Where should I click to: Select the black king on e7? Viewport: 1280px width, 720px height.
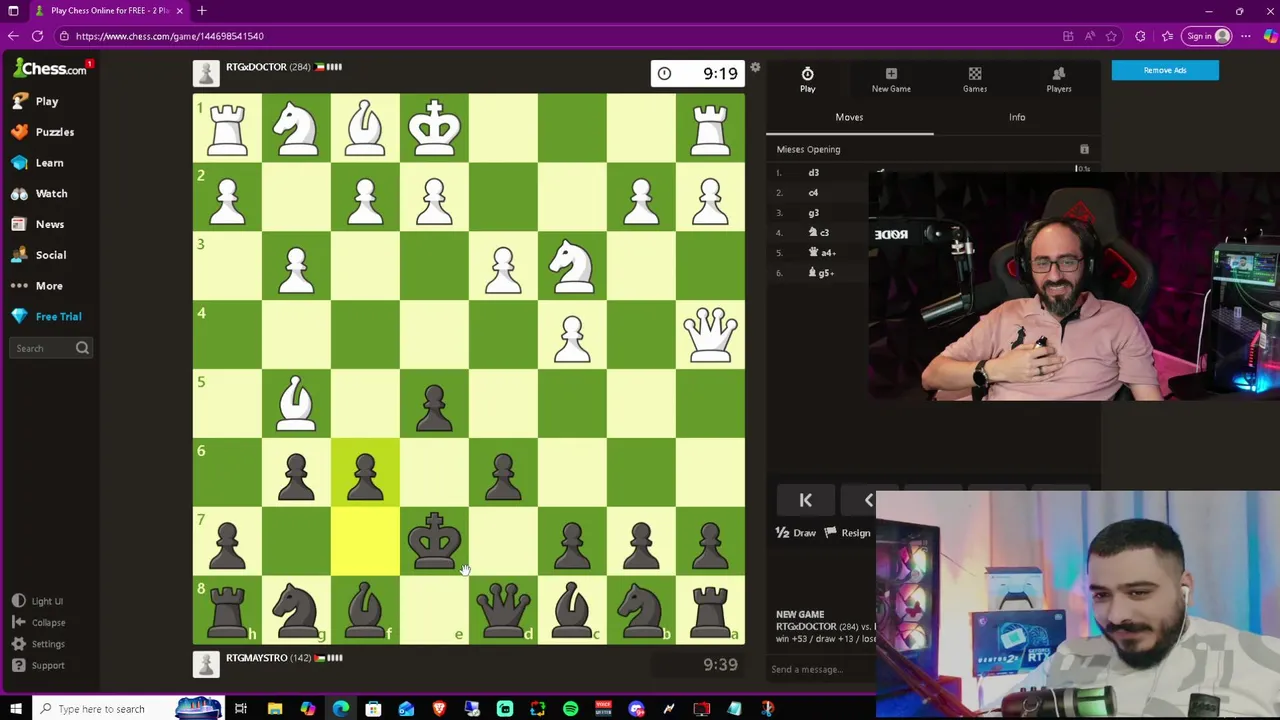(x=434, y=541)
